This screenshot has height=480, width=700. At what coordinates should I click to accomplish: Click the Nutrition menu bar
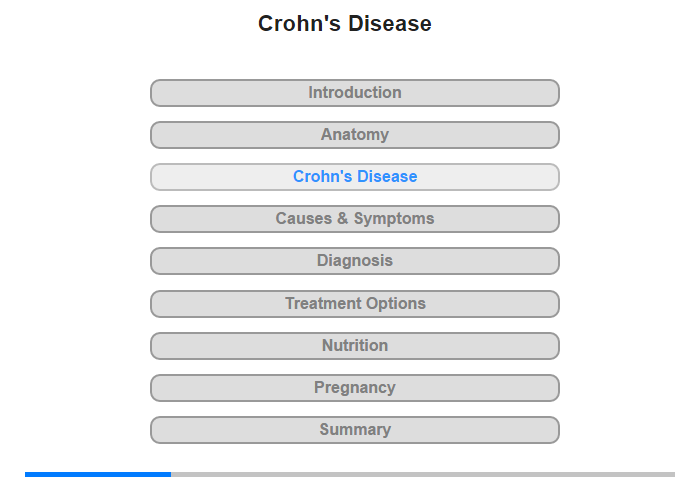355,346
